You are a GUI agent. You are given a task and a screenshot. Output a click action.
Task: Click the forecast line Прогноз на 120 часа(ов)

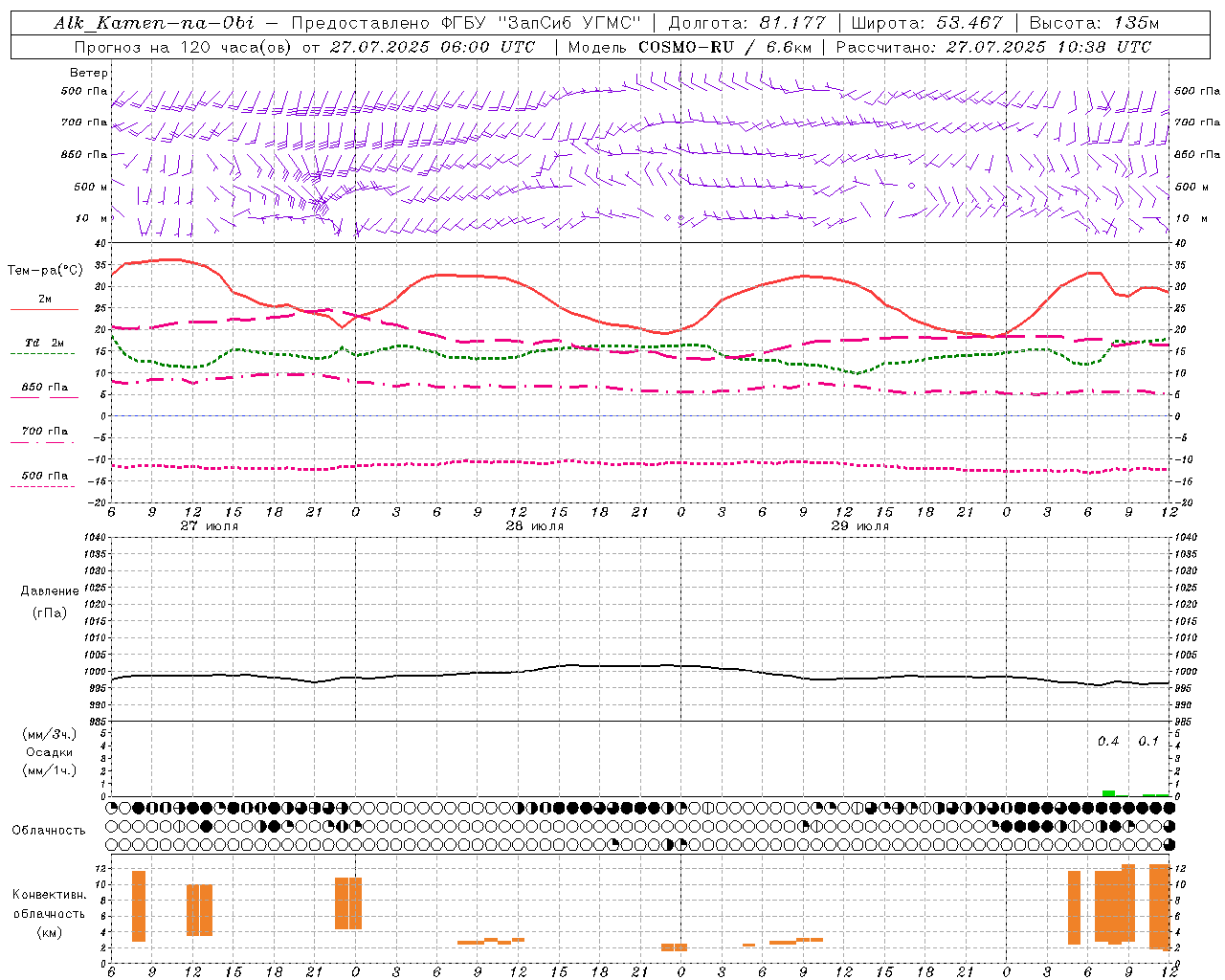(x=184, y=47)
